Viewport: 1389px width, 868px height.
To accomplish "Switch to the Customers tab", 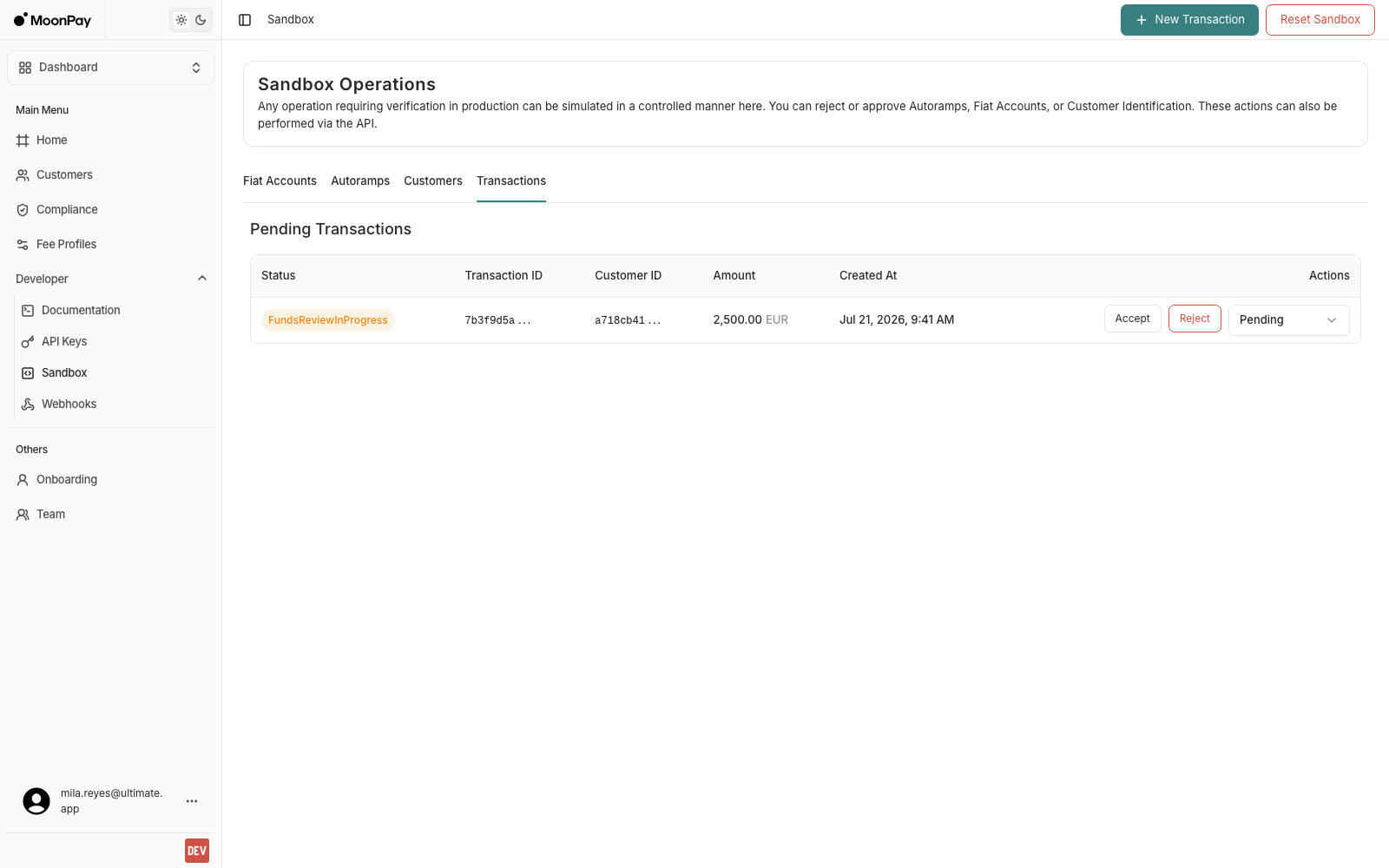I will (433, 181).
